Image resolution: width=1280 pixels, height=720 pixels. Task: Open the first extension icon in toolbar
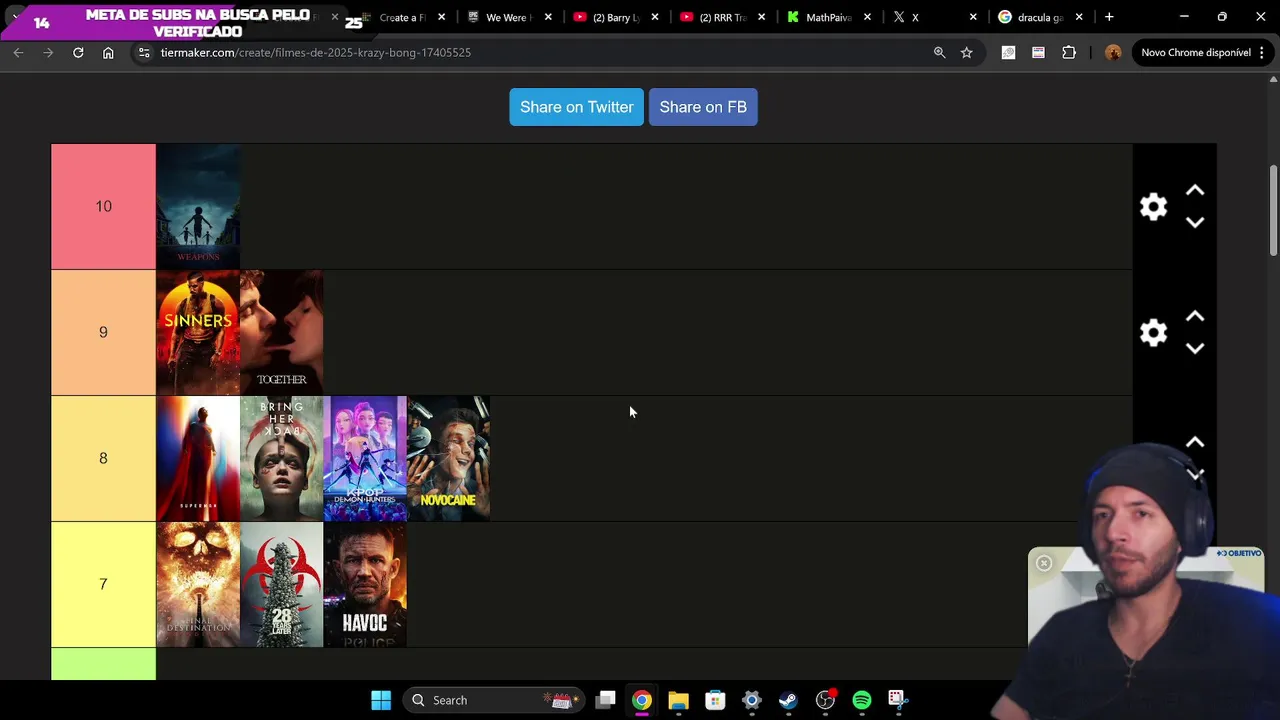click(x=1008, y=52)
